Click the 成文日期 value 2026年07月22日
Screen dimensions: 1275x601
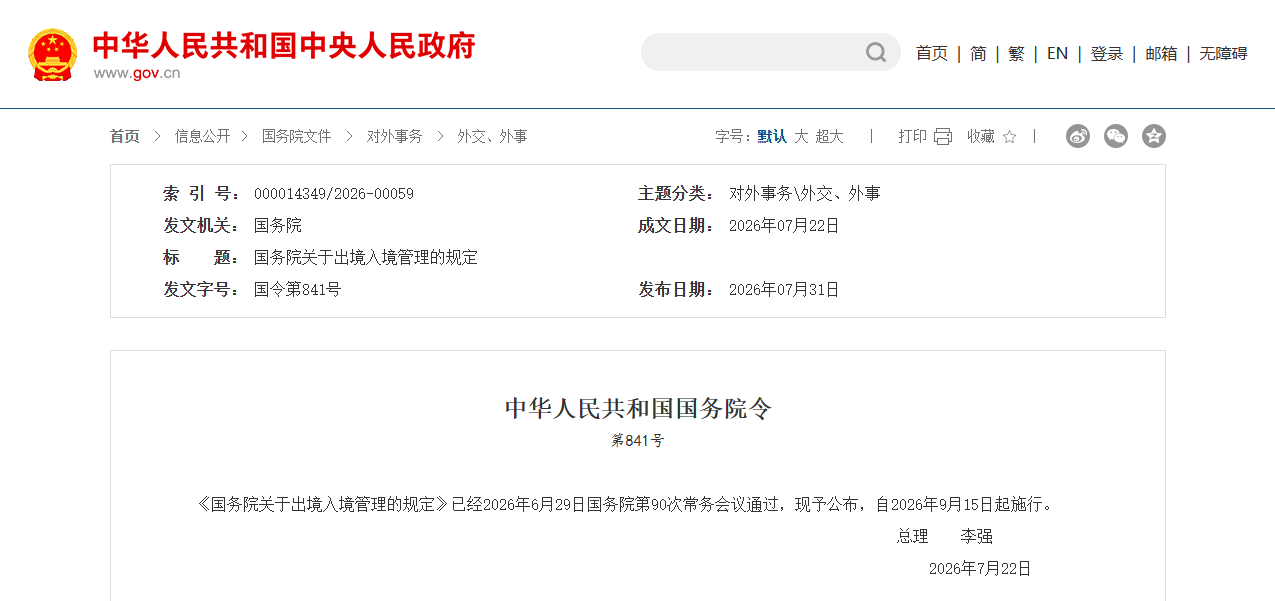(784, 226)
